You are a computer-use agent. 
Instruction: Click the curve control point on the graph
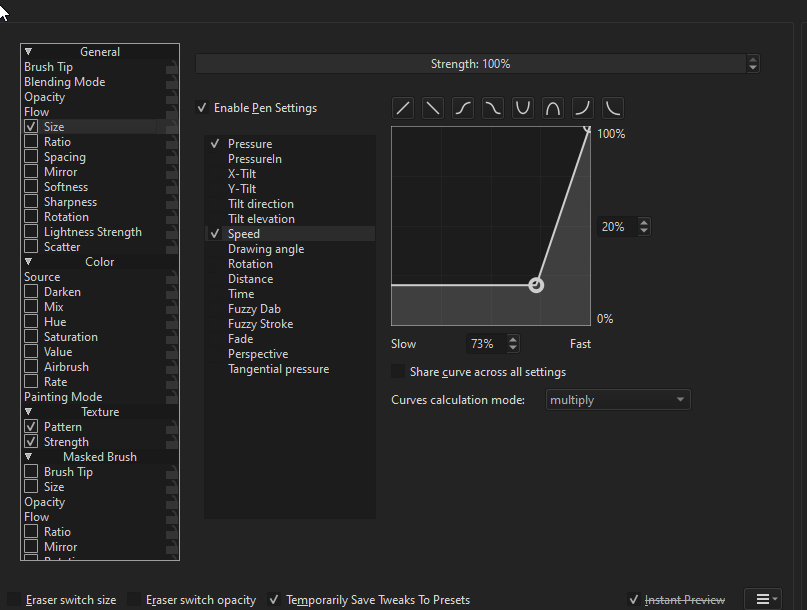(536, 285)
